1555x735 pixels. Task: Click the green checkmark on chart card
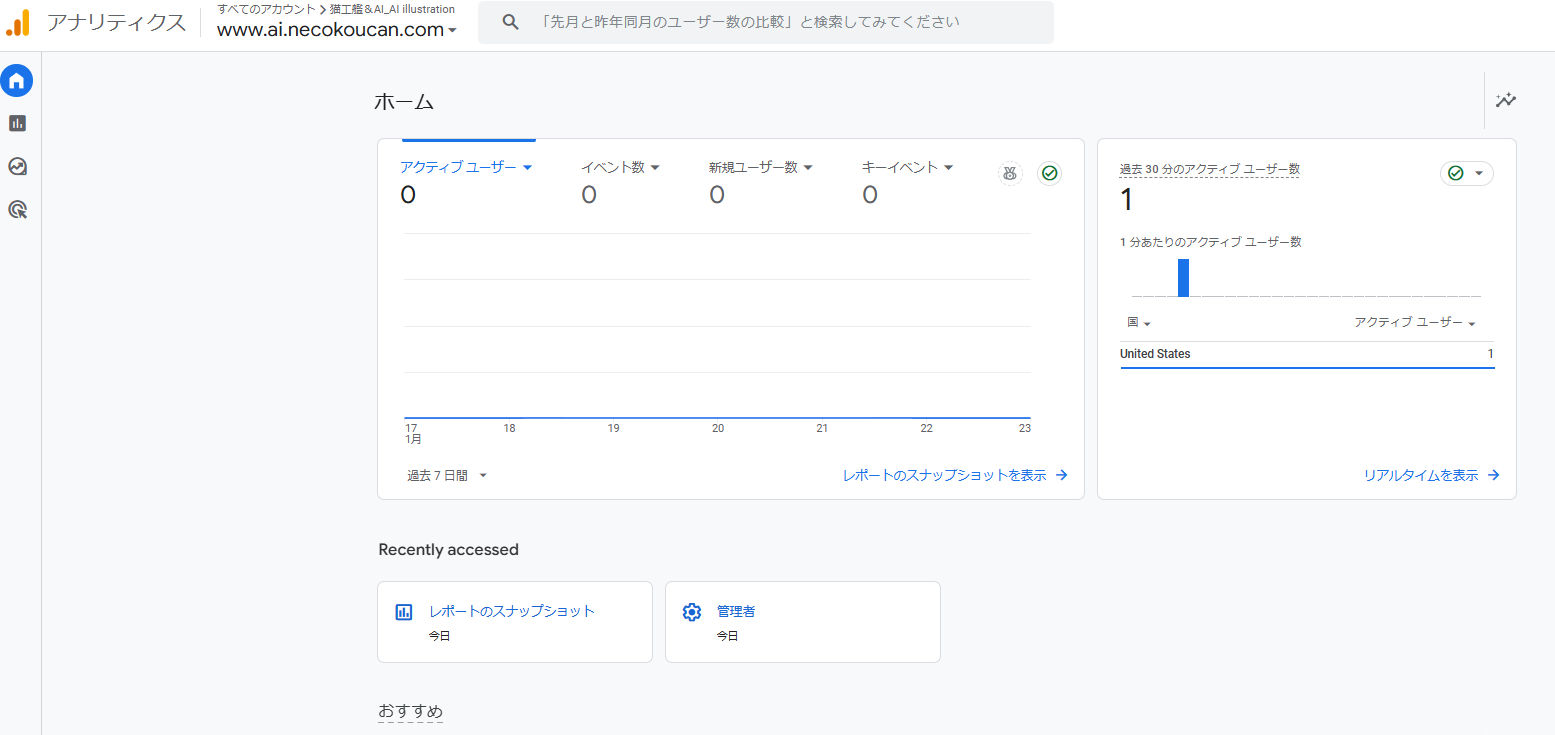(x=1049, y=173)
